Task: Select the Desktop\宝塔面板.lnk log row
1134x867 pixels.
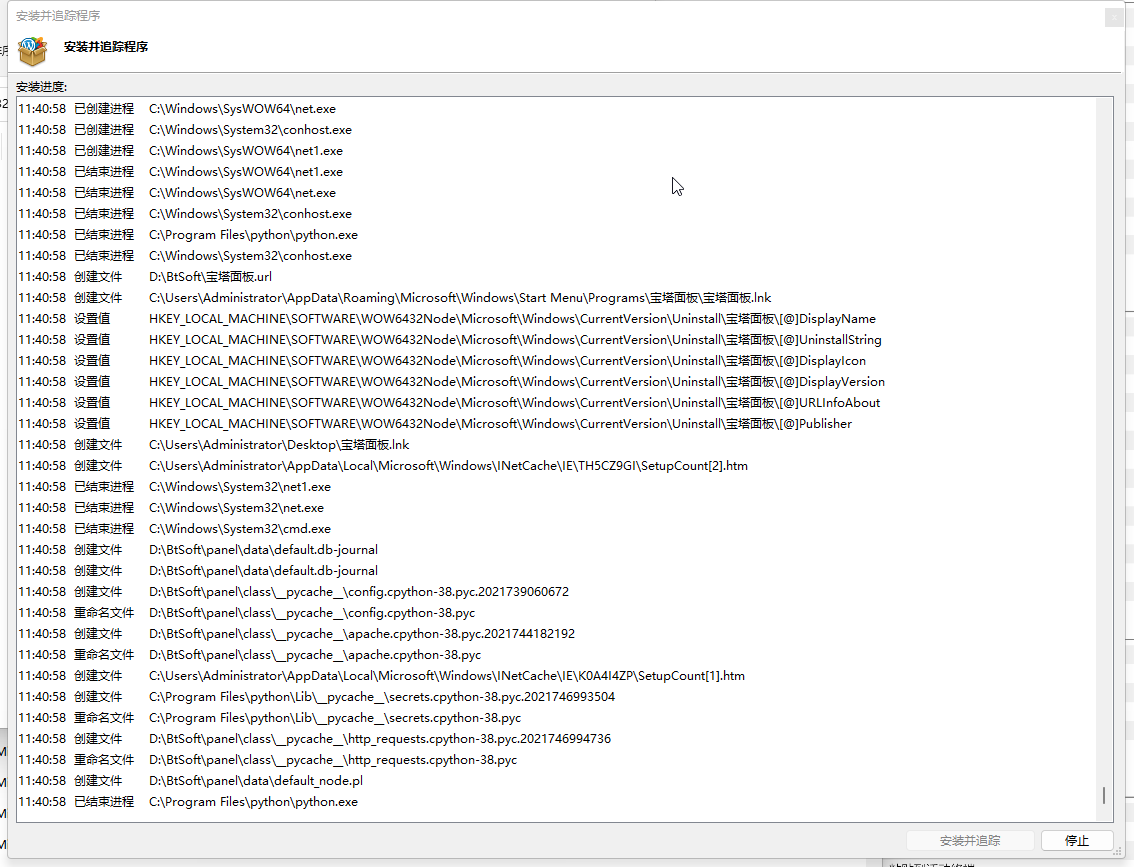Action: pyautogui.click(x=556, y=445)
